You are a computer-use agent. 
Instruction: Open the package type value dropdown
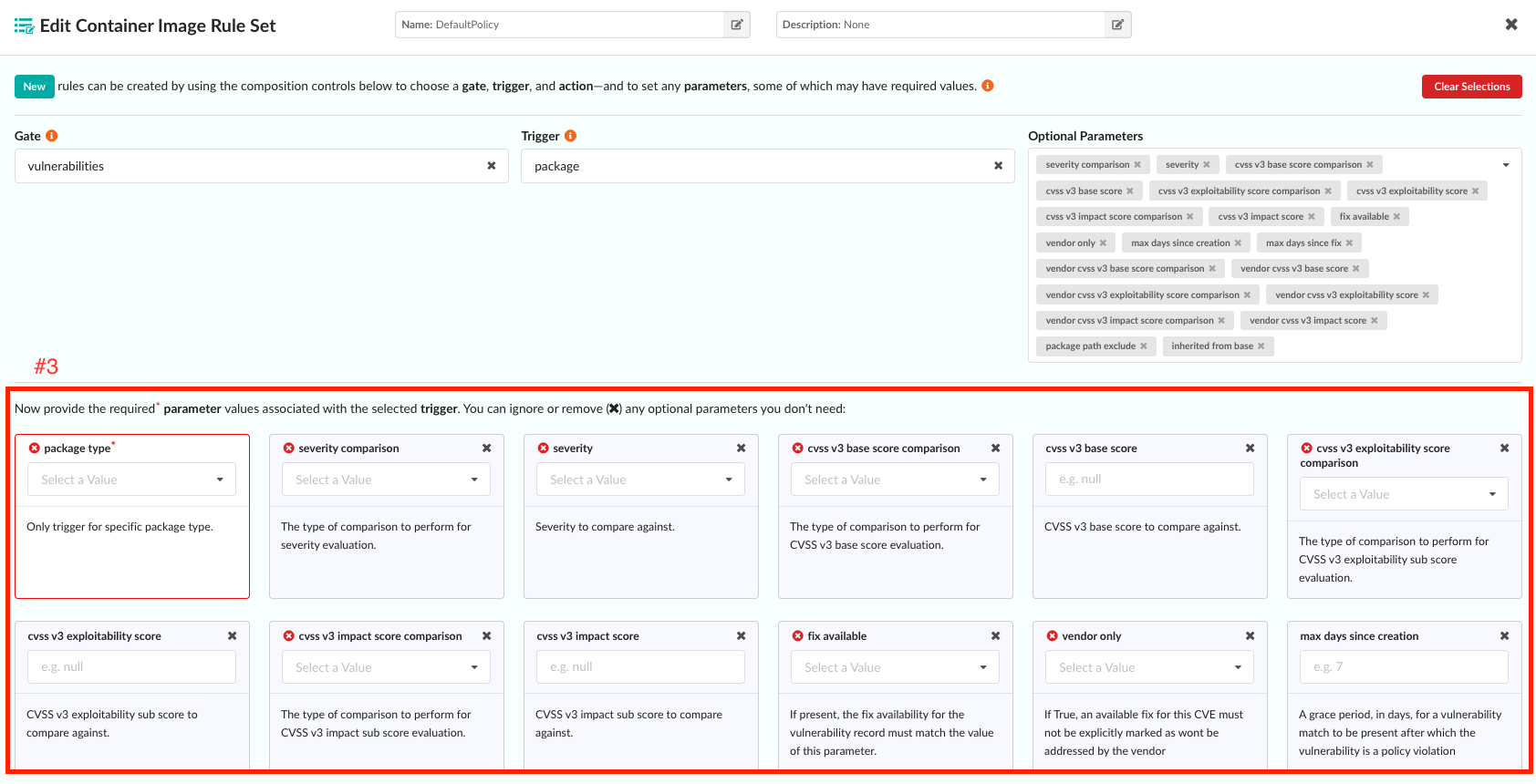[132, 480]
